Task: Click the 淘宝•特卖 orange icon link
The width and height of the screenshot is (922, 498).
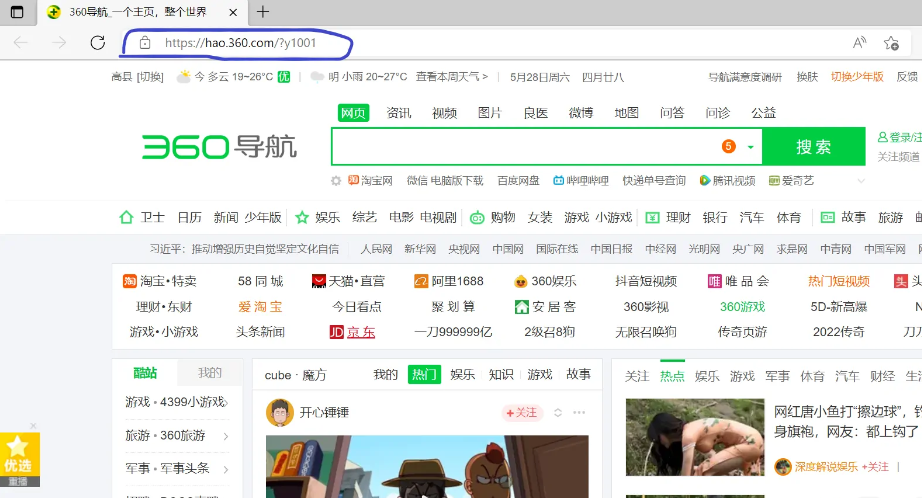Action: 130,281
